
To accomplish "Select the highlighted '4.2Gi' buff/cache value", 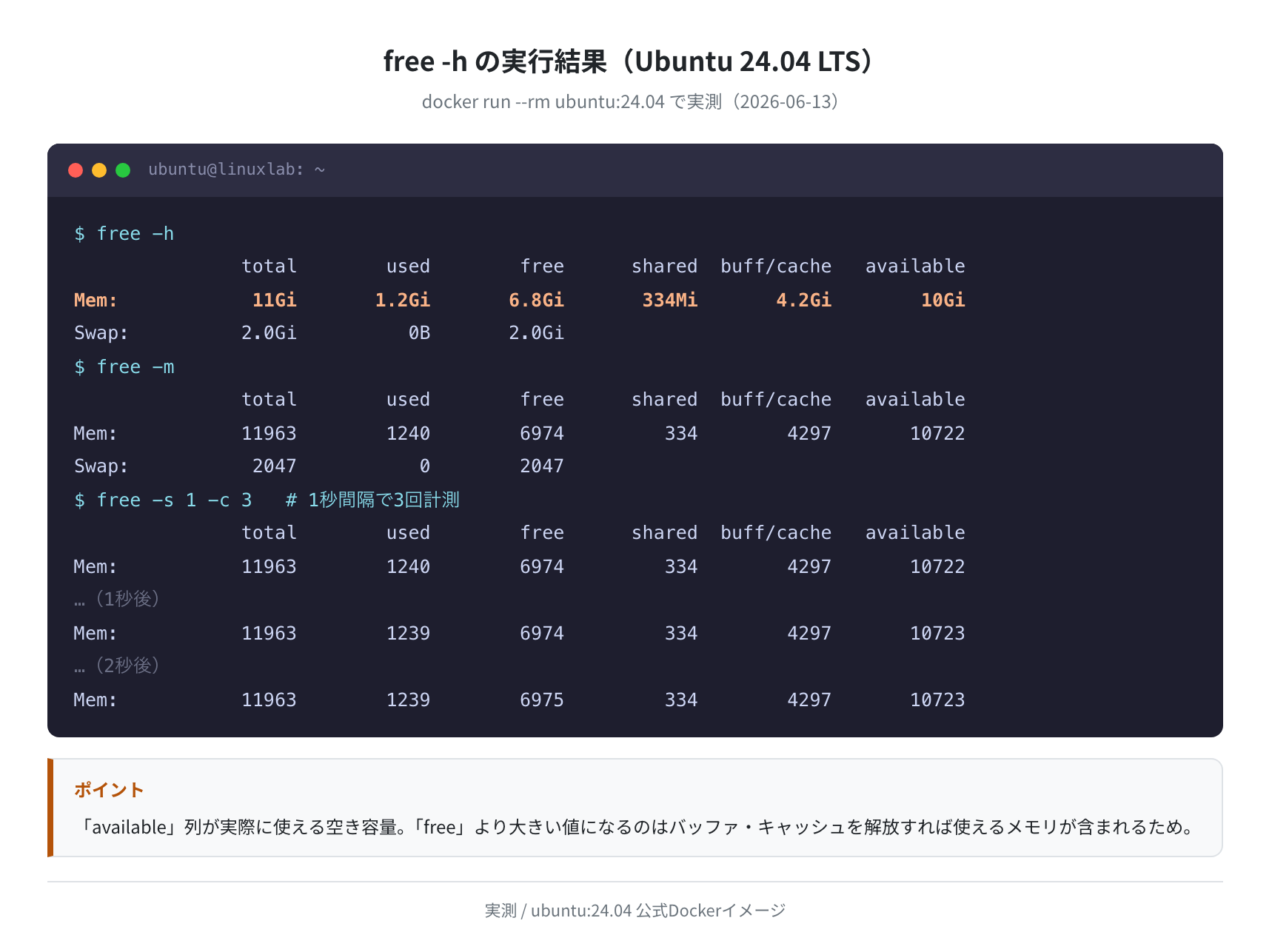I will coord(803,301).
